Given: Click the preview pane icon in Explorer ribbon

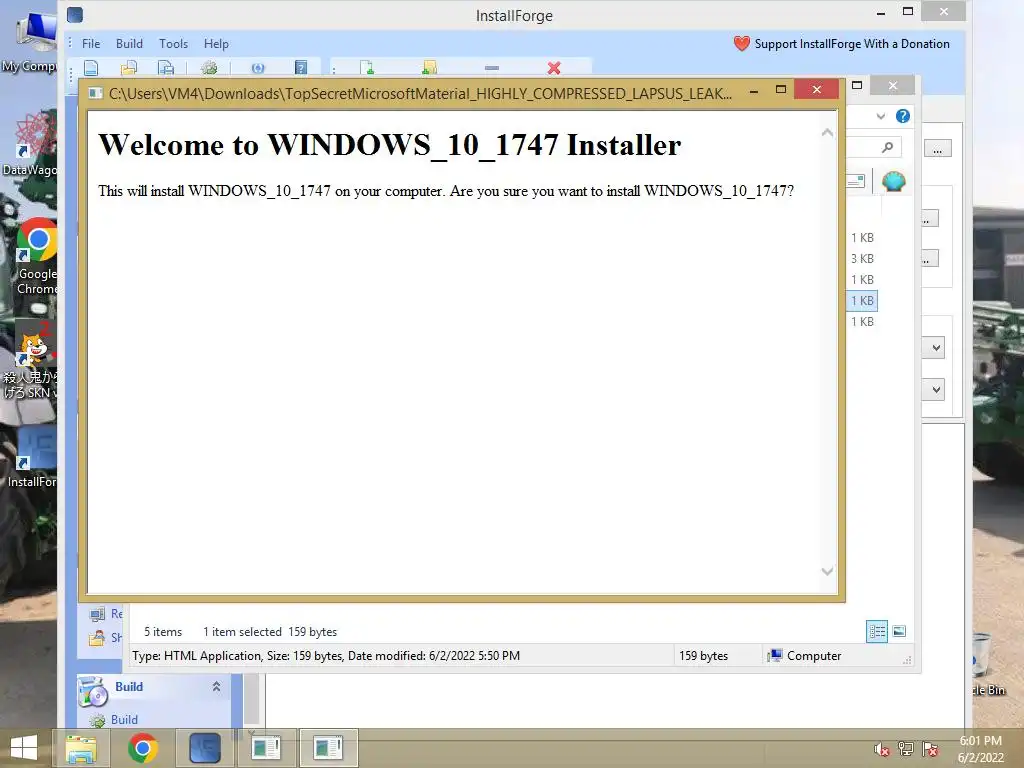Looking at the screenshot, I should click(x=856, y=181).
